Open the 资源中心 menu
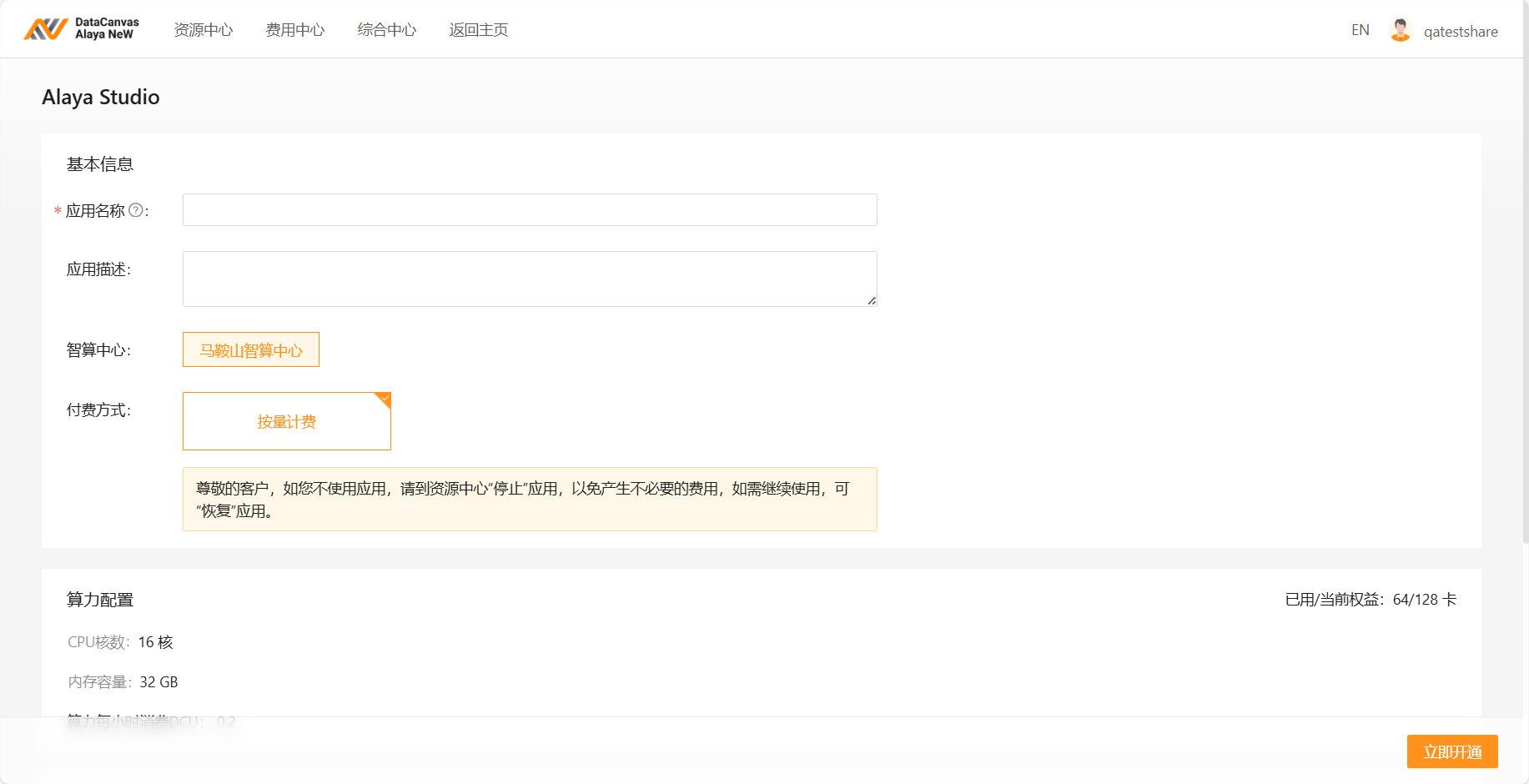Screen dimensions: 1529x784 204,30
